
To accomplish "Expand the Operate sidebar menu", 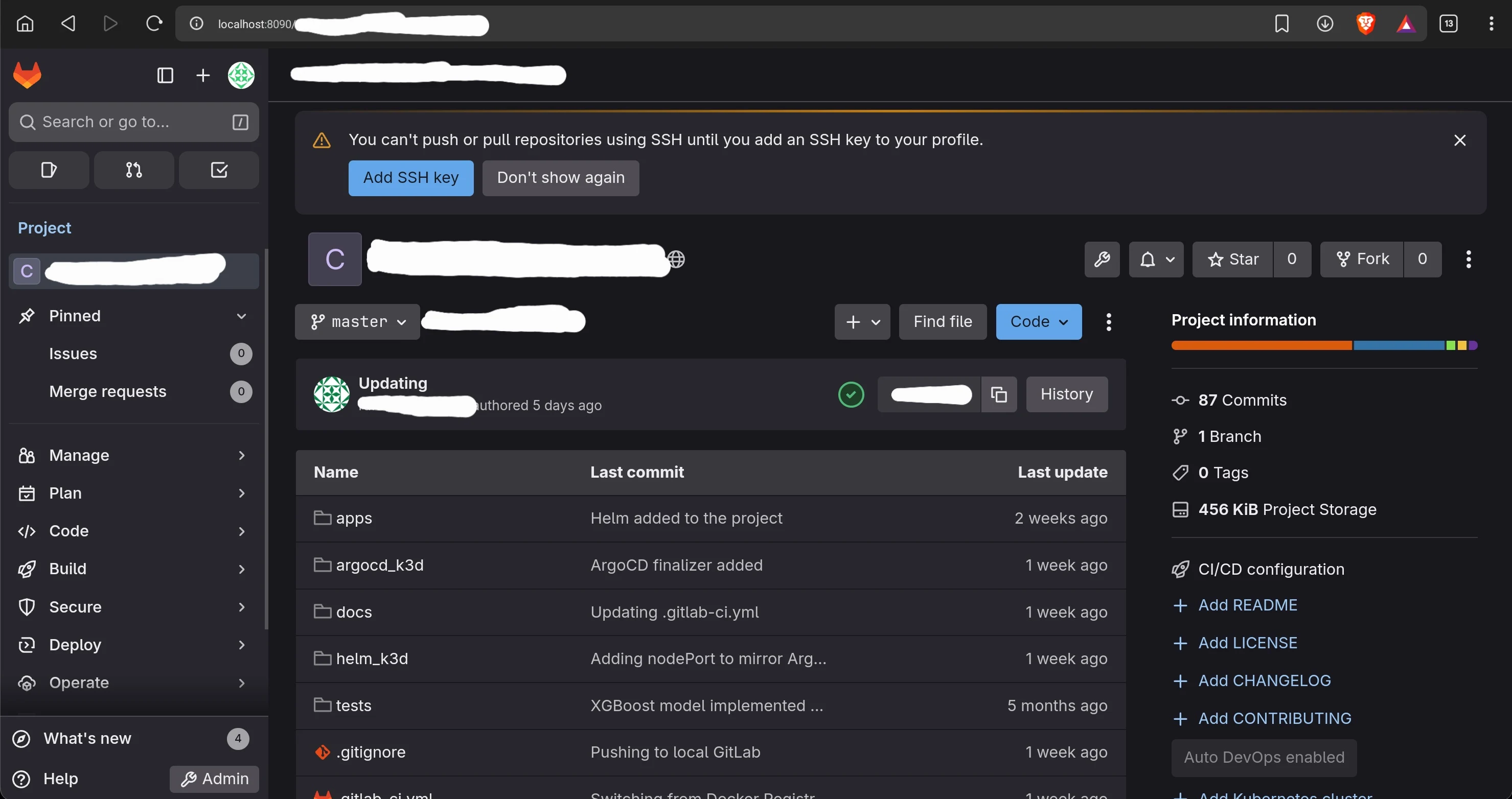I will click(x=134, y=683).
